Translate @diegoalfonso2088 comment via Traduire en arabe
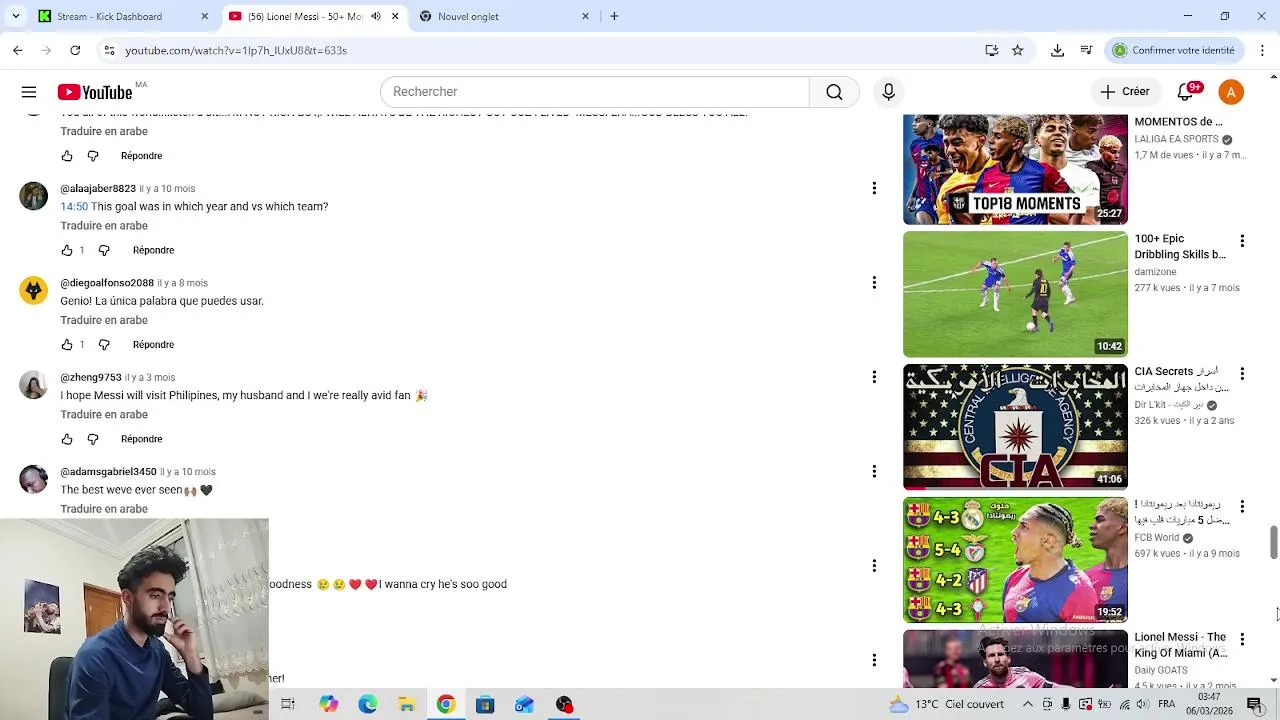Viewport: 1280px width, 720px height. [x=104, y=320]
